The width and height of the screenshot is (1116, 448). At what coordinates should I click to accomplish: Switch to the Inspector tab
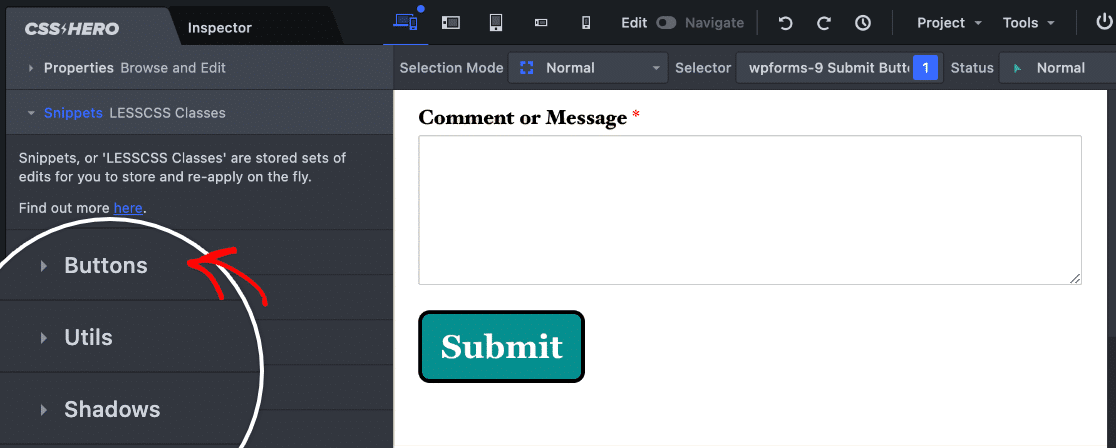[219, 28]
